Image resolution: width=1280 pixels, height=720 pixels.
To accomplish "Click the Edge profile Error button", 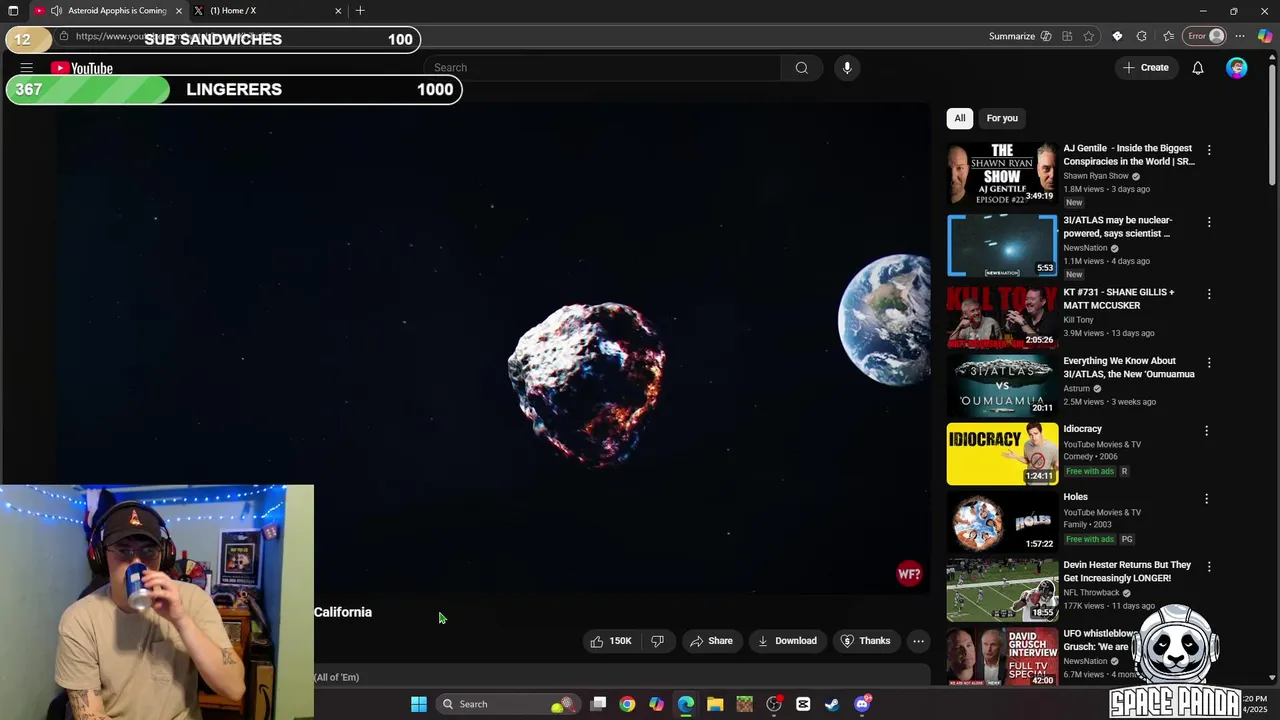I will click(x=1205, y=36).
